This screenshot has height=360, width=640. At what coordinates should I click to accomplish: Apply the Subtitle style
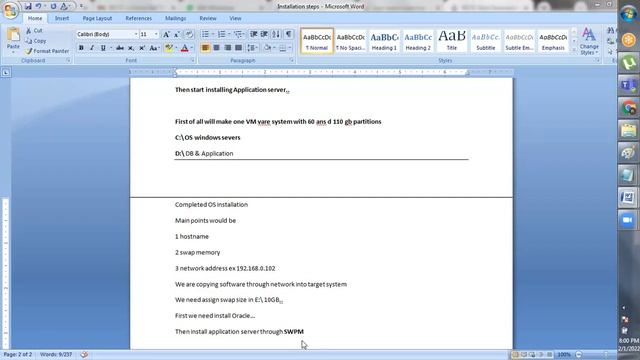pos(486,40)
